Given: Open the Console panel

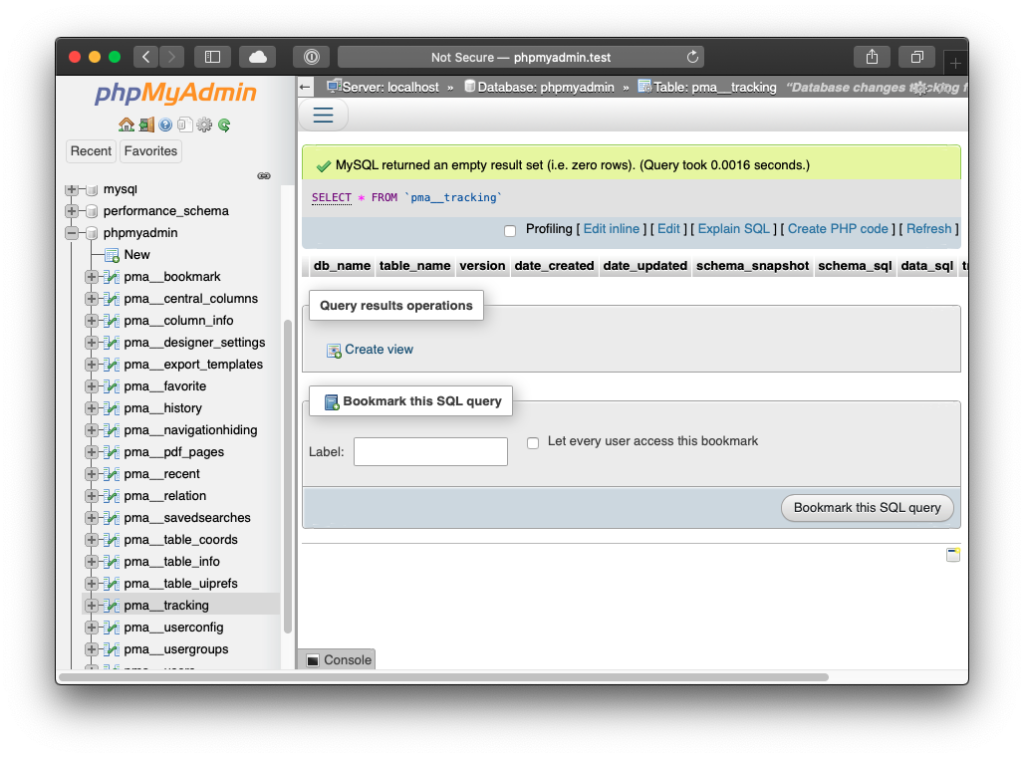Looking at the screenshot, I should 338,660.
